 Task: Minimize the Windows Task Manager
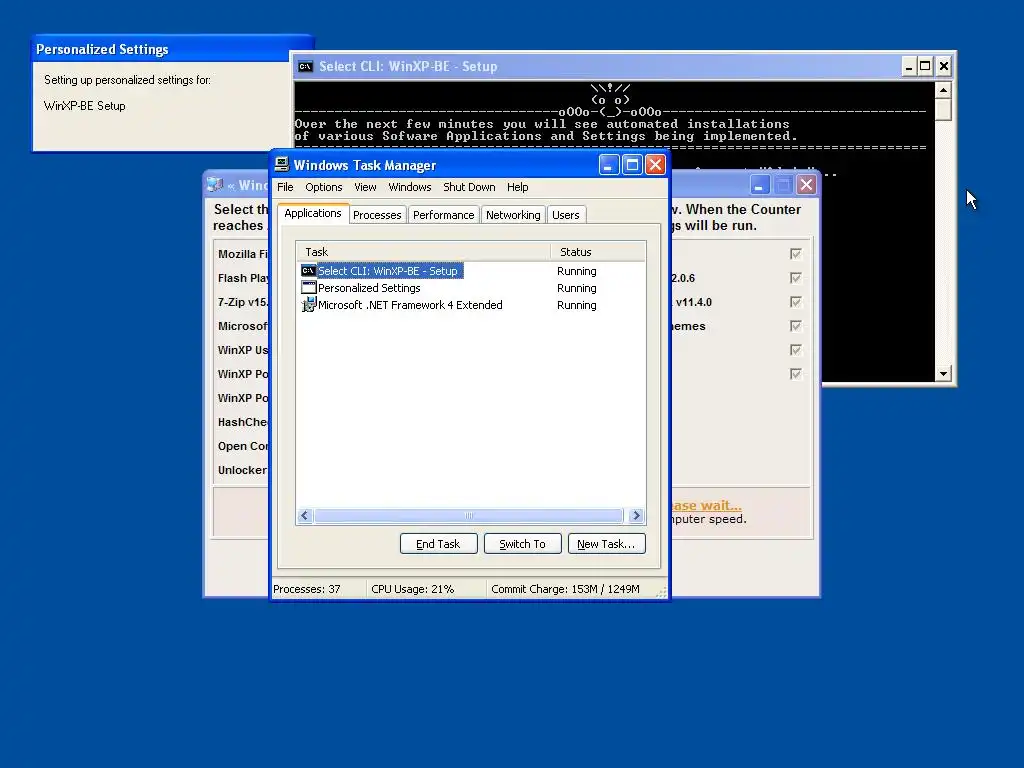(x=609, y=165)
